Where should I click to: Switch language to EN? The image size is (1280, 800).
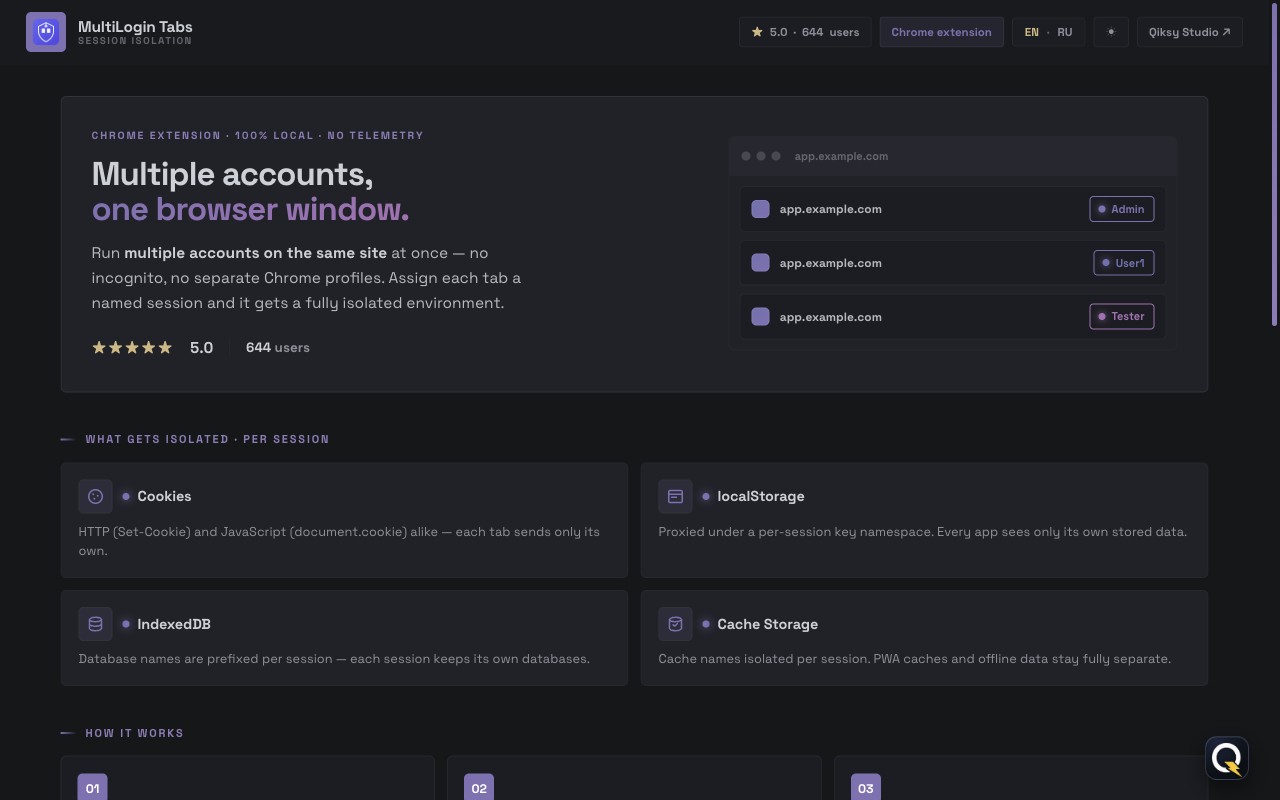1031,32
